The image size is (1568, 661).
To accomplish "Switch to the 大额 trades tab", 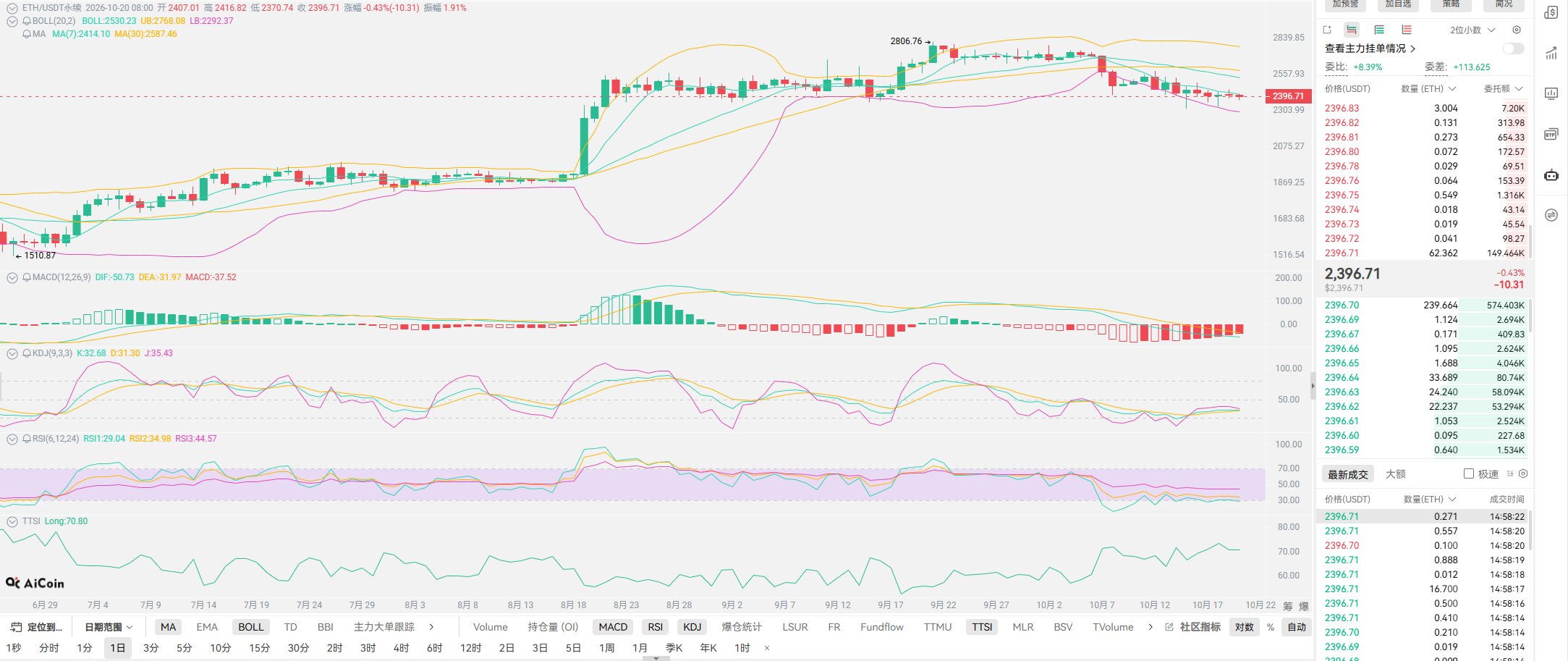I will click(x=1396, y=474).
